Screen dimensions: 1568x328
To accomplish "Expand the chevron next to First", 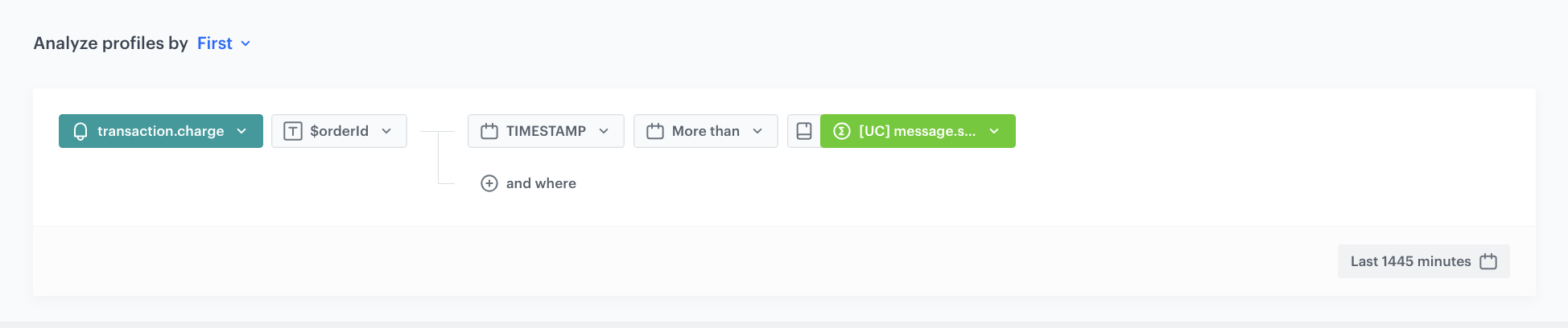I will [246, 43].
